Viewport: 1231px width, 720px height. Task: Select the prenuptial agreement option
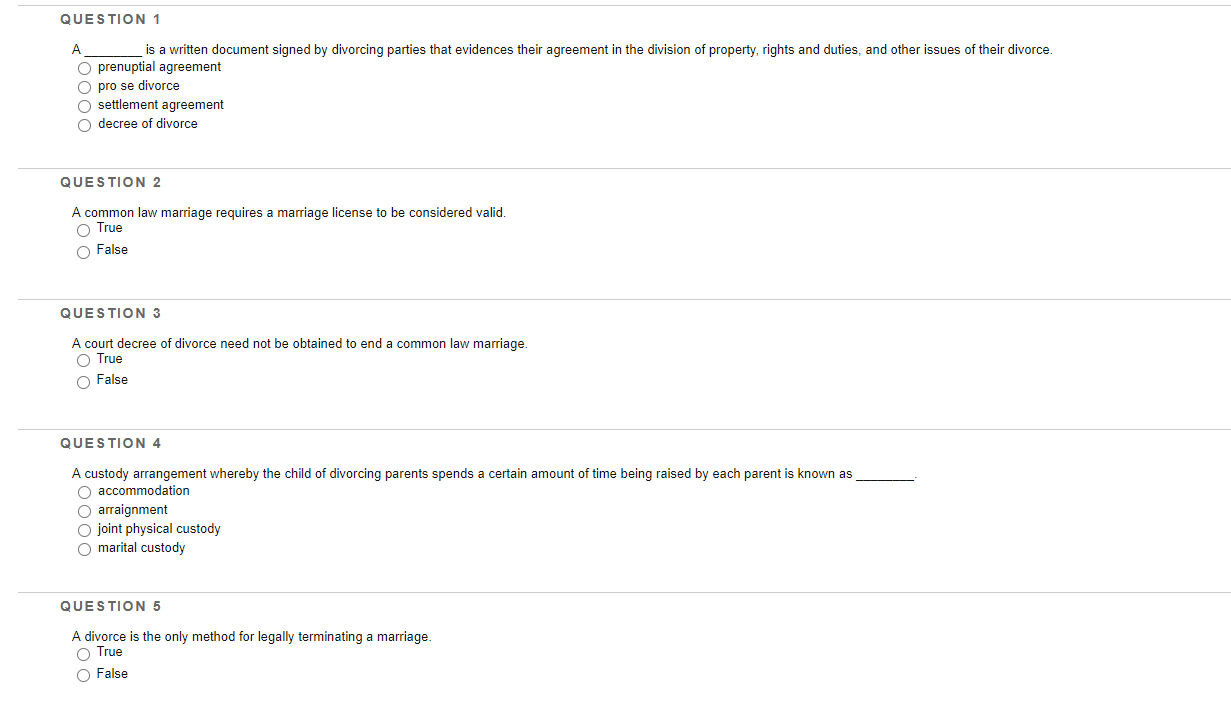pos(84,68)
